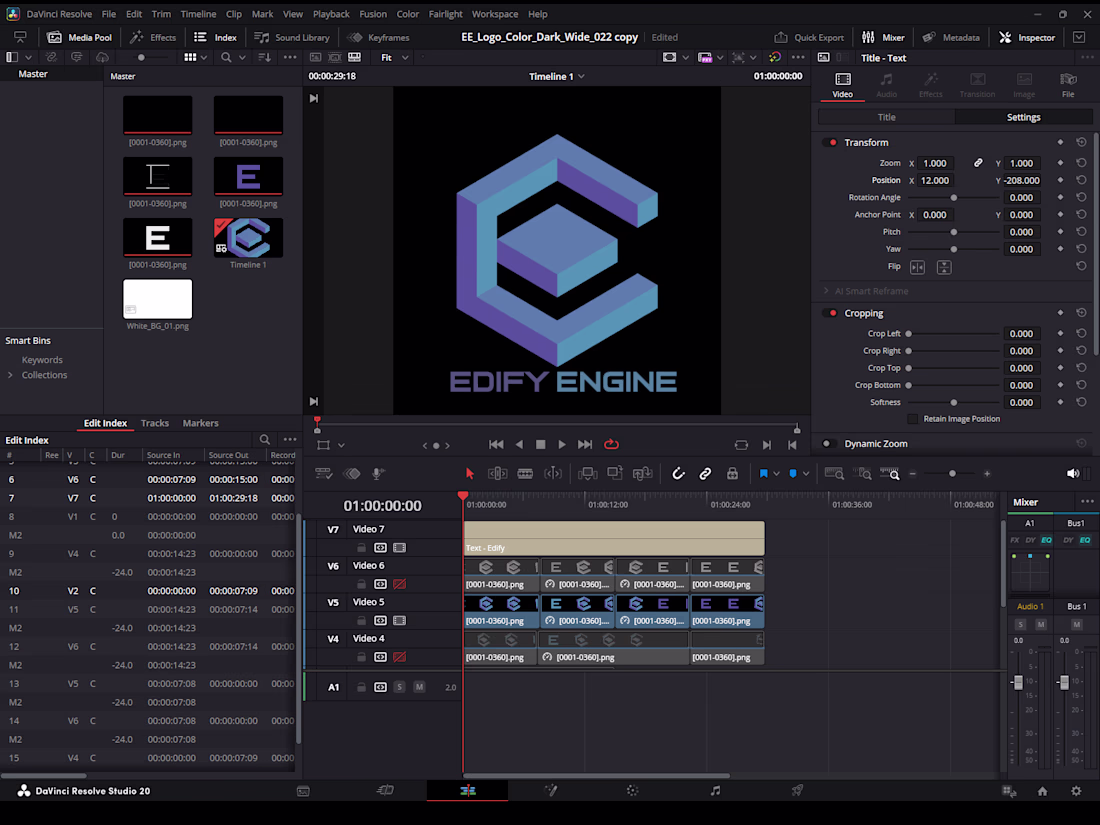Expand the Collections smart bin

(10, 375)
